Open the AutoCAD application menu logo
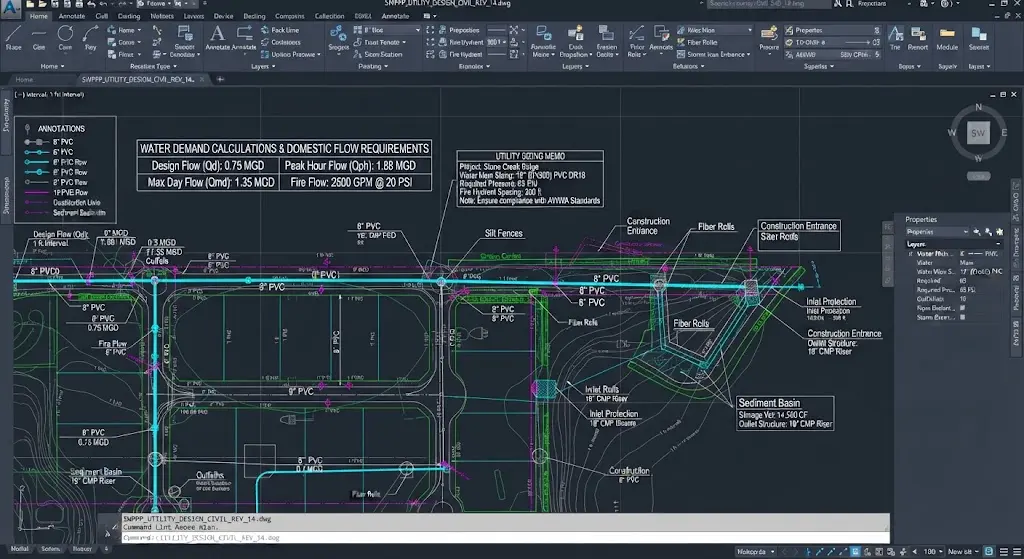The image size is (1024, 559). (x=10, y=8)
